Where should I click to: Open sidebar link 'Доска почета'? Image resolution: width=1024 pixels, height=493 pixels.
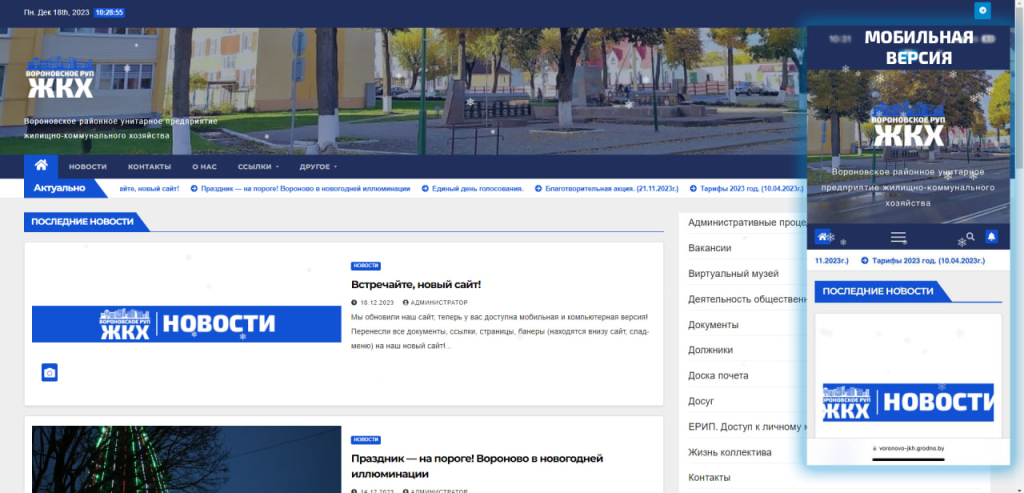[x=718, y=375]
